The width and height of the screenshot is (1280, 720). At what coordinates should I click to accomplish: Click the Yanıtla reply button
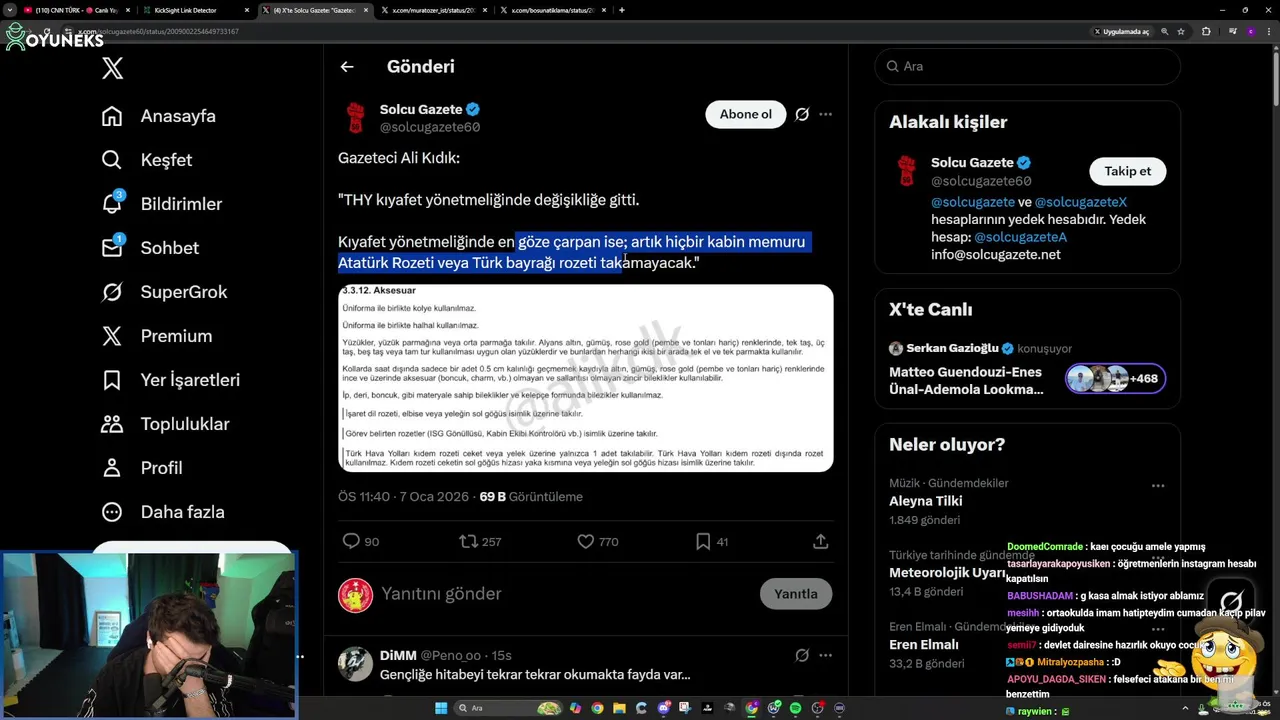796,593
